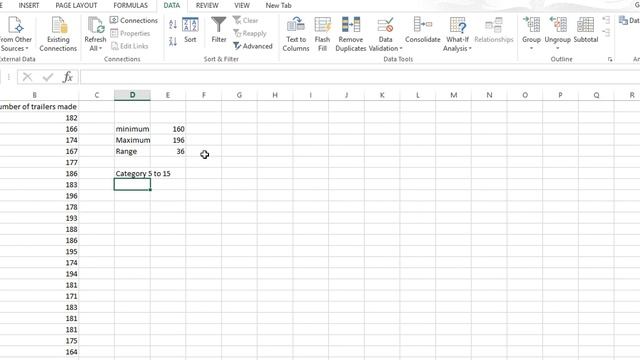Screen dimensions: 640x360
Task: Click the Insert Function fx button
Action: click(67, 77)
